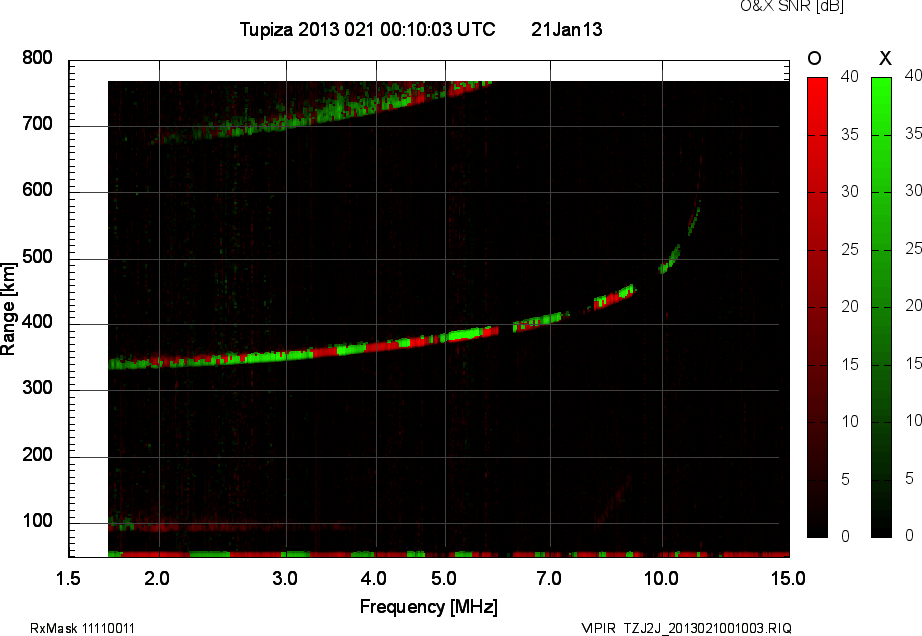
Task: Click the O colorbar '20' dB tick label
Action: (x=849, y=307)
